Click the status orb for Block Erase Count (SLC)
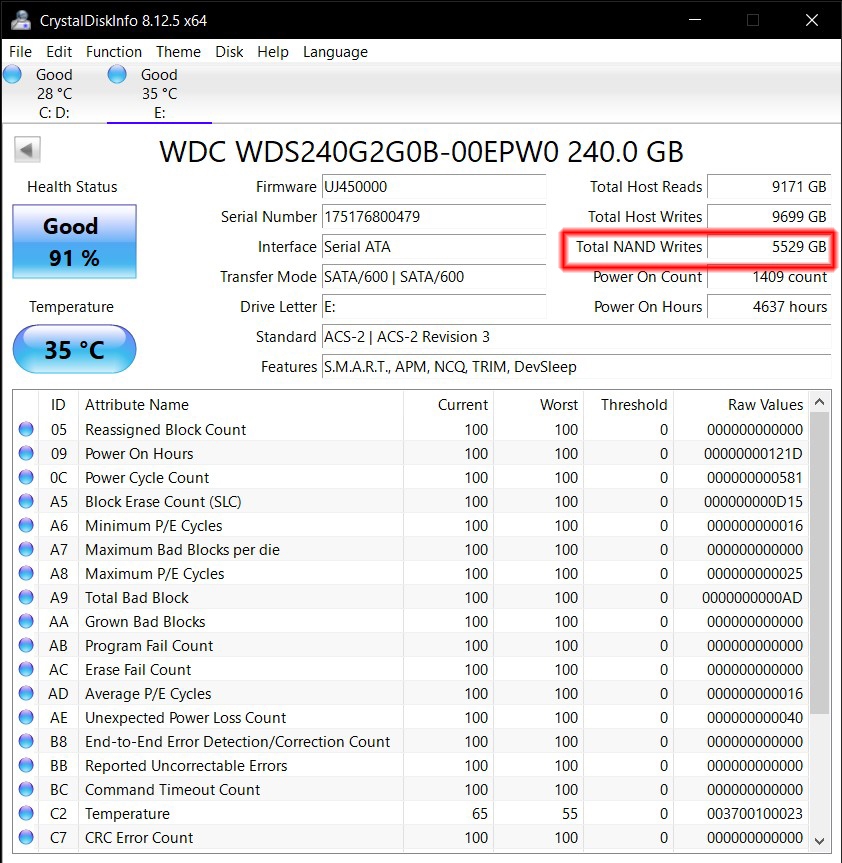Viewport: 842px width, 863px height. (26, 501)
